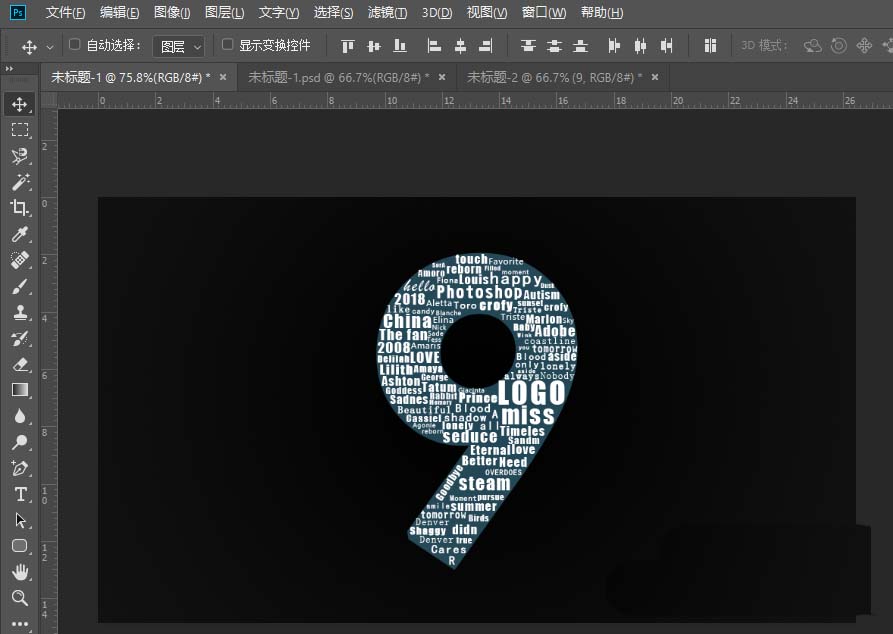Align left edges in options bar
The image size is (893, 634).
[434, 46]
